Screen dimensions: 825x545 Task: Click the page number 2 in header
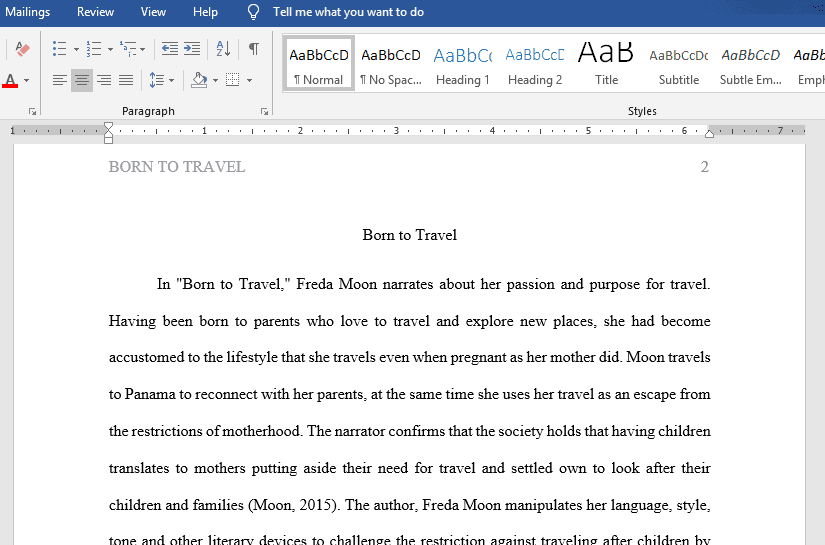(x=705, y=167)
